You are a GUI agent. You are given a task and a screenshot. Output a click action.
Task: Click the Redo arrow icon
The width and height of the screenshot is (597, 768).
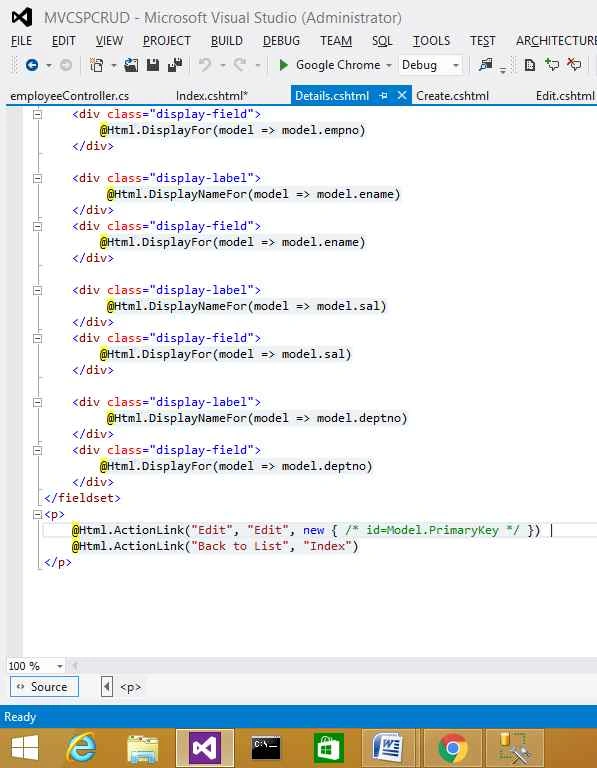239,65
